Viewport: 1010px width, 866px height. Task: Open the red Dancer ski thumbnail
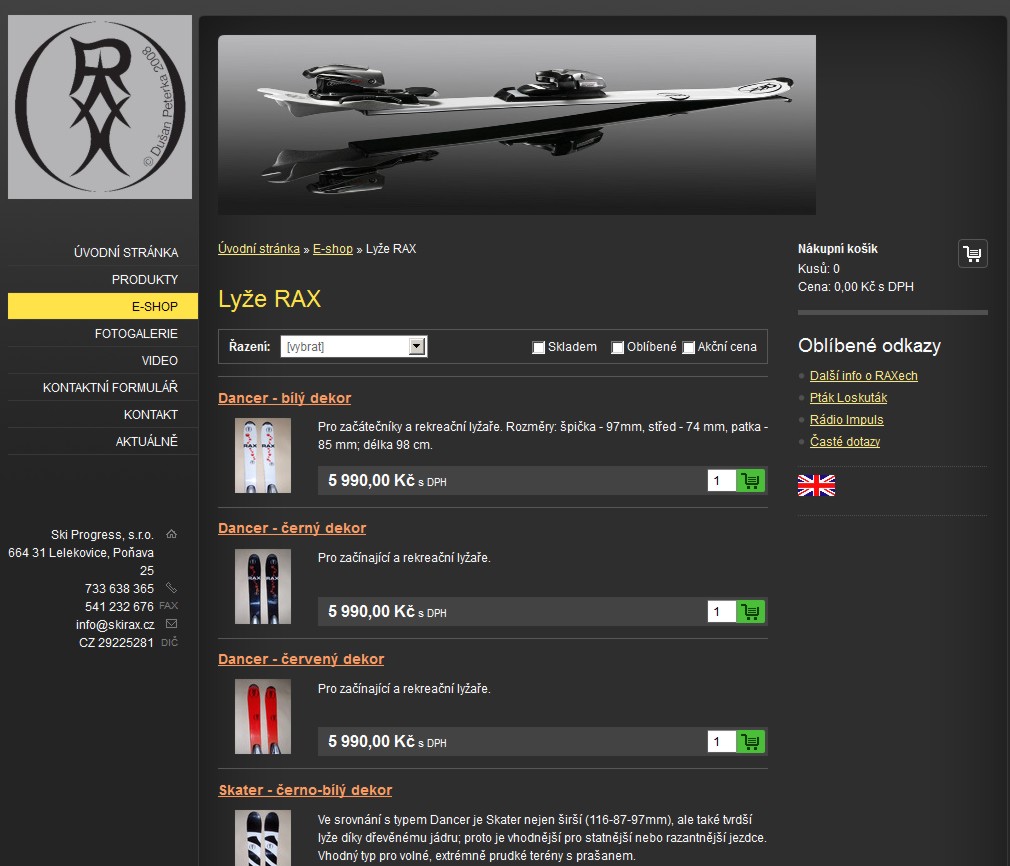tap(263, 717)
